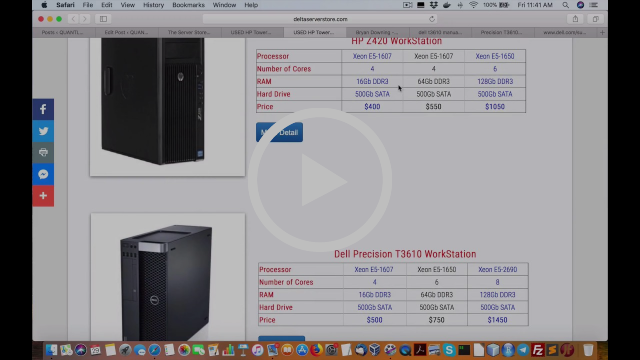Open Safari compass icon in the Dock
The height and width of the screenshot is (360, 640).
tap(154, 350)
